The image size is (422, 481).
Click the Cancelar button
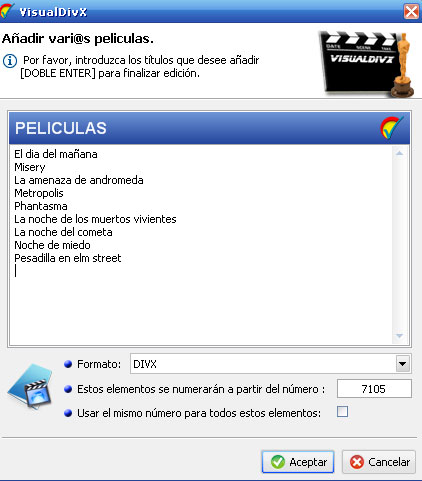pos(379,462)
